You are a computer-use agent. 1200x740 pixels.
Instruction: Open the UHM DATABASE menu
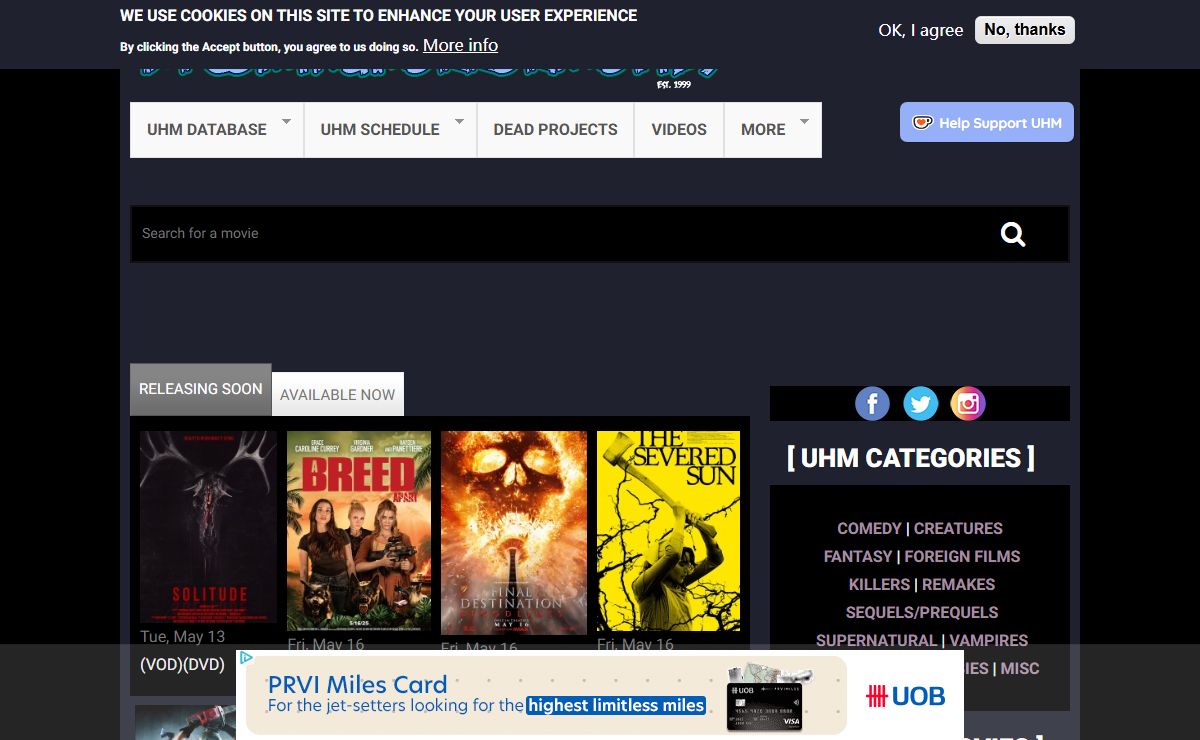tap(207, 130)
